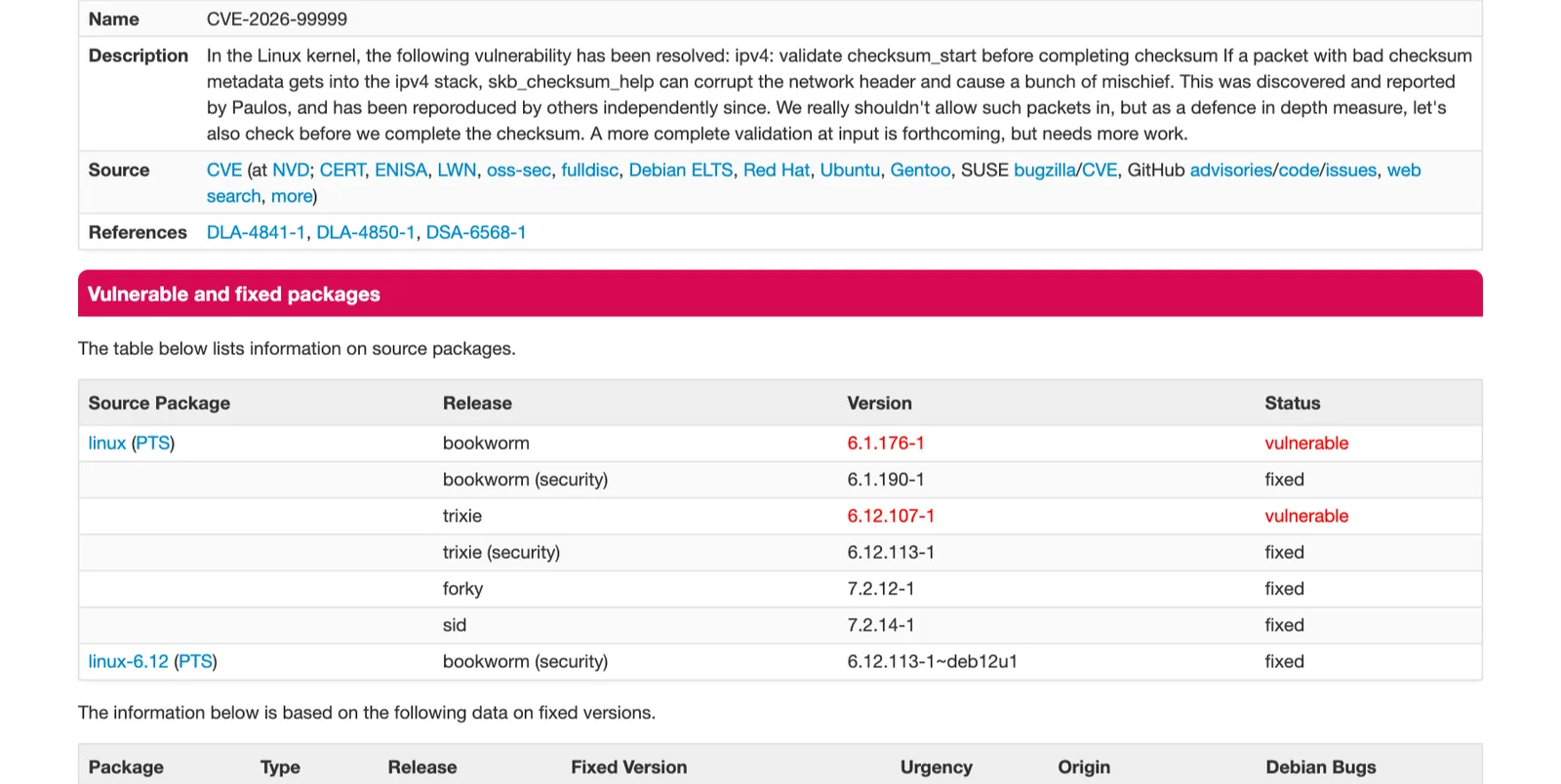The image size is (1561, 784).
Task: Click the 'Urgency' column header
Action: point(937,767)
